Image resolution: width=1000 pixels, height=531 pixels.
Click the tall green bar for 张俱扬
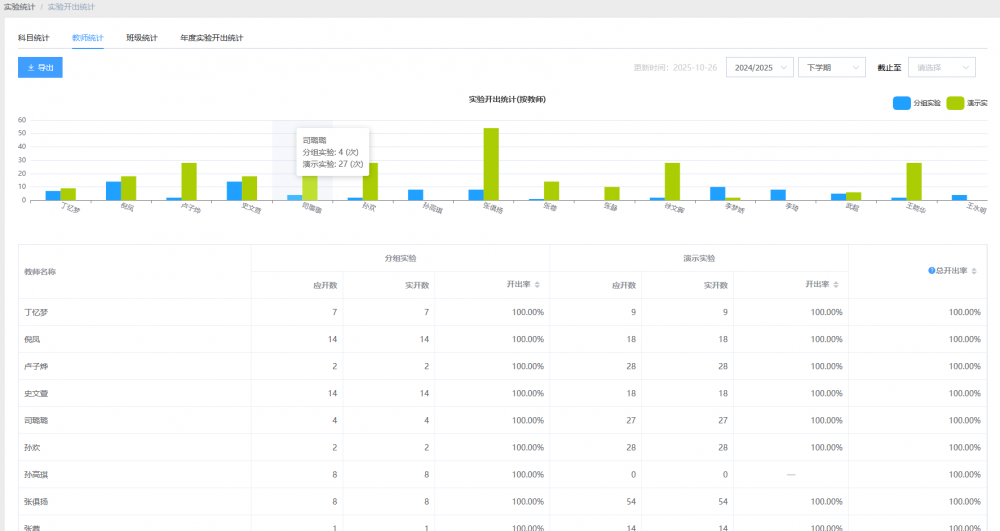pos(491,164)
